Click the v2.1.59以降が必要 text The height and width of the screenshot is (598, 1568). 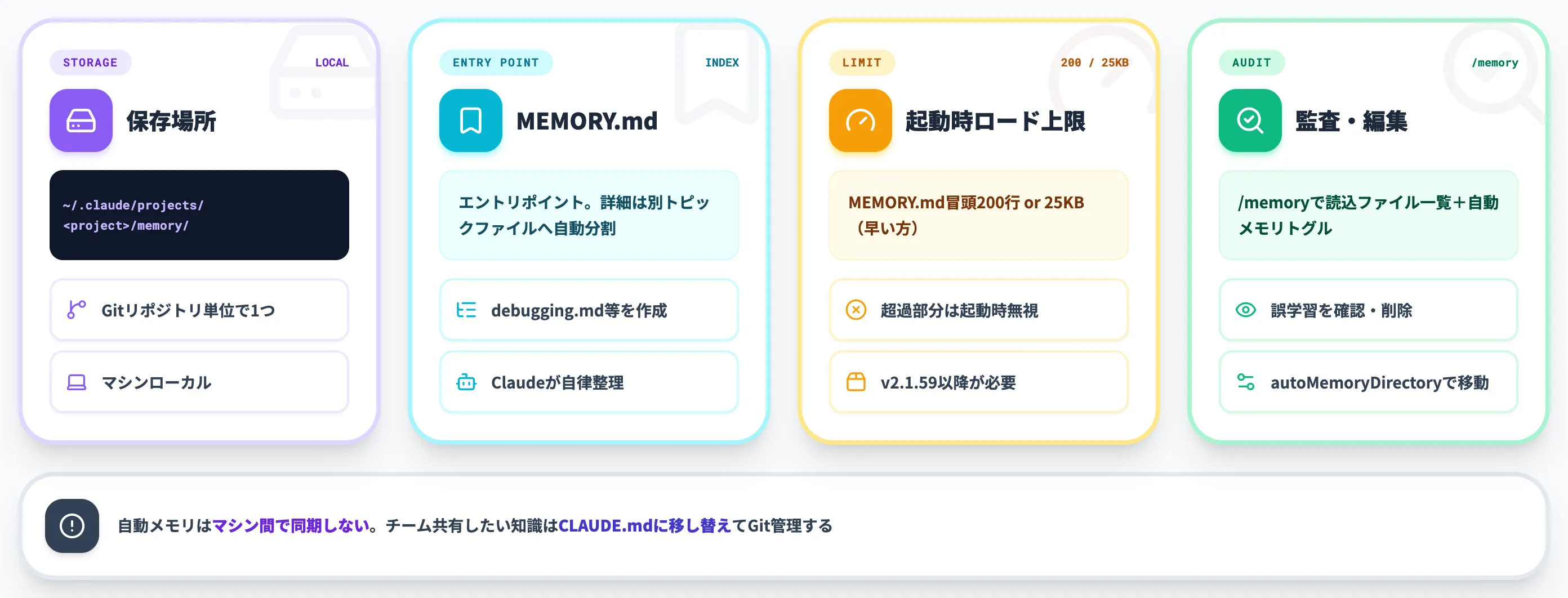click(x=948, y=383)
